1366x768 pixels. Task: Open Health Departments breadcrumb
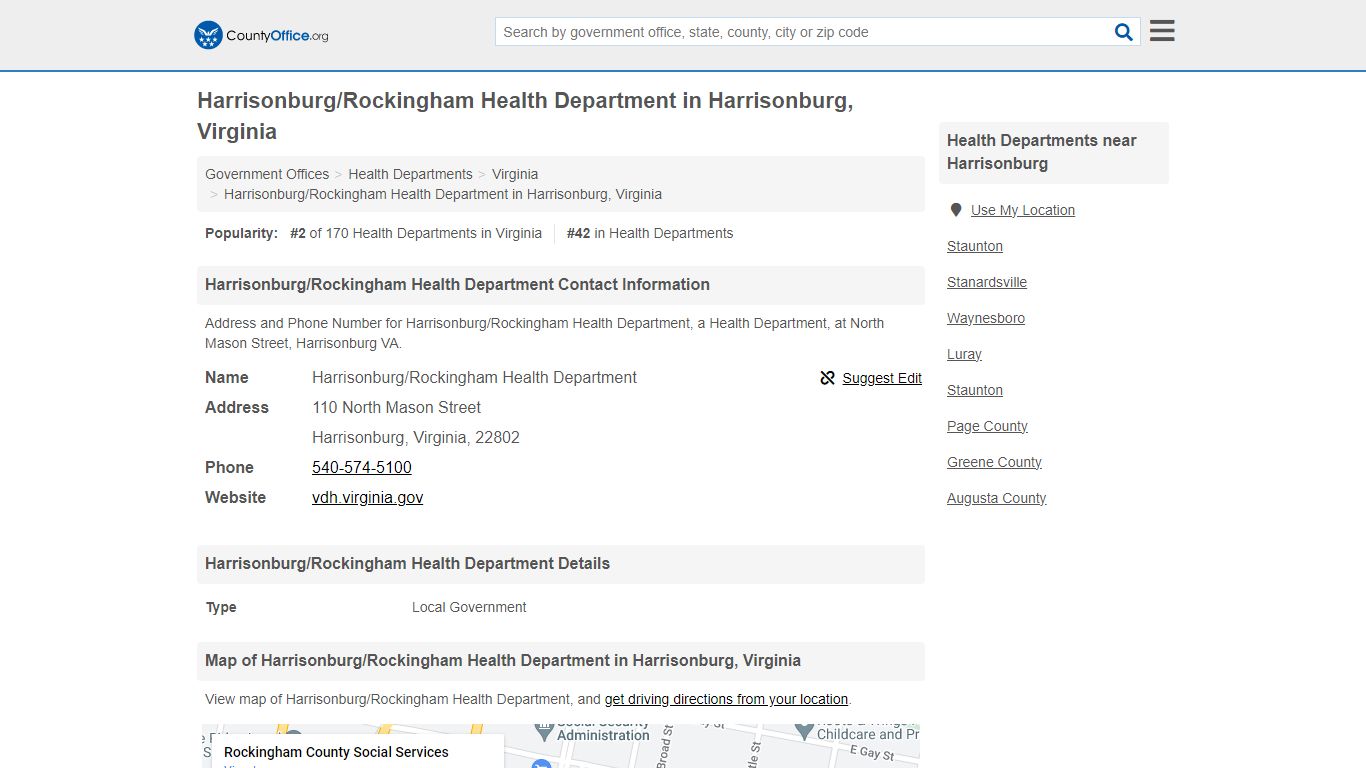[x=410, y=174]
